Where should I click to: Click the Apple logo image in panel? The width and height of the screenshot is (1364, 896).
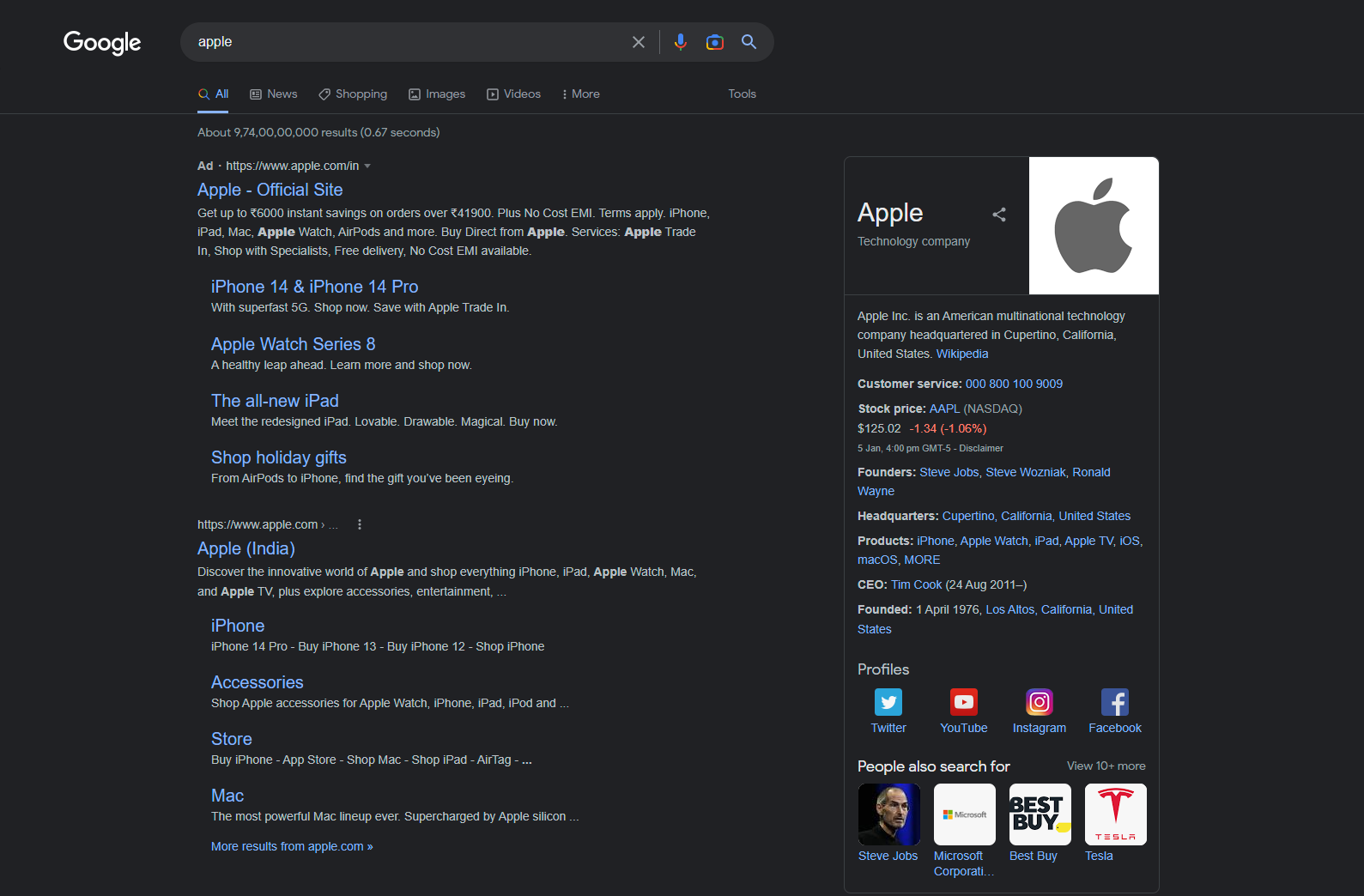[1094, 226]
